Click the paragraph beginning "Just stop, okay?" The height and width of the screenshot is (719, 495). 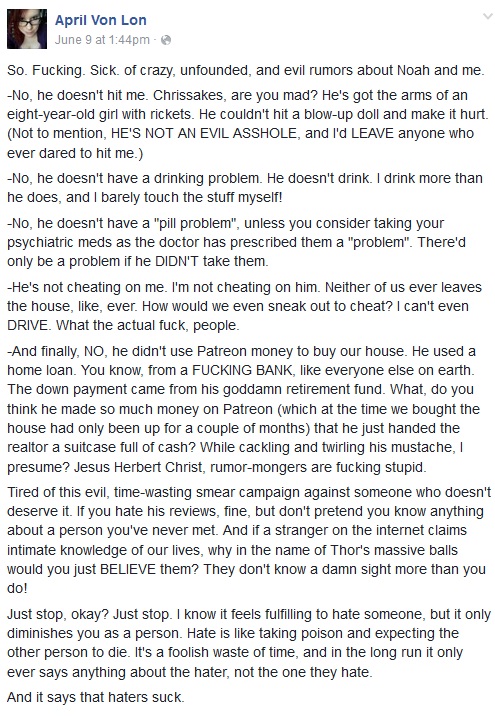coord(249,643)
